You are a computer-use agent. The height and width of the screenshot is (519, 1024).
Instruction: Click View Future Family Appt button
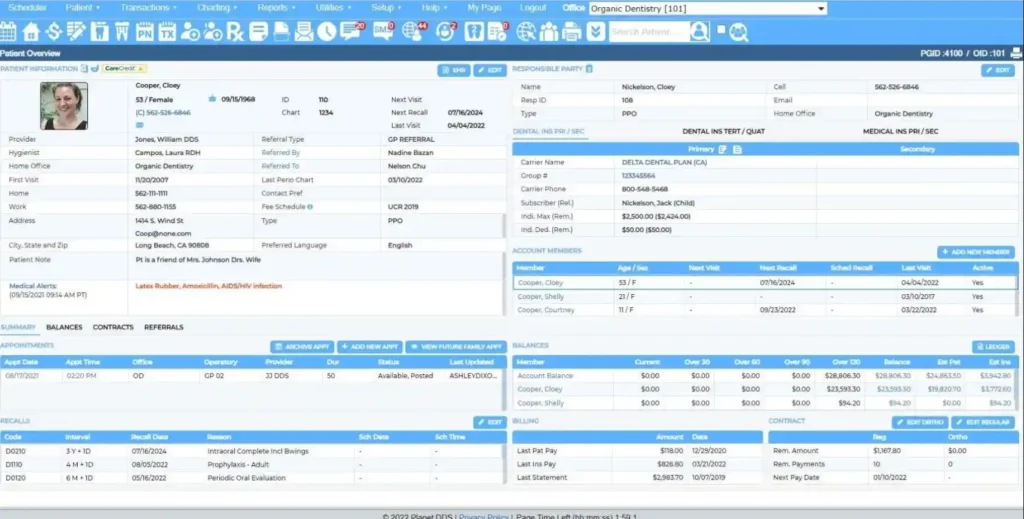click(456, 347)
